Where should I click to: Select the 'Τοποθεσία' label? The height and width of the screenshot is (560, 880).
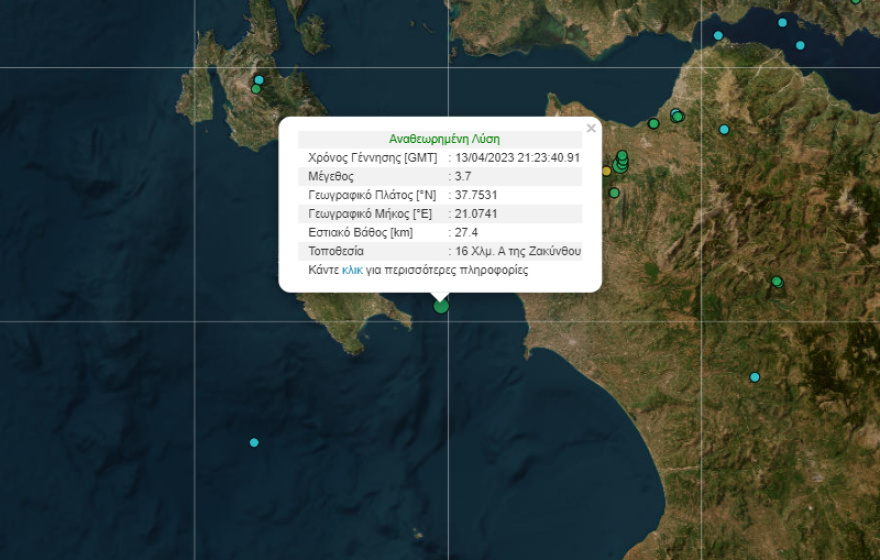point(336,251)
